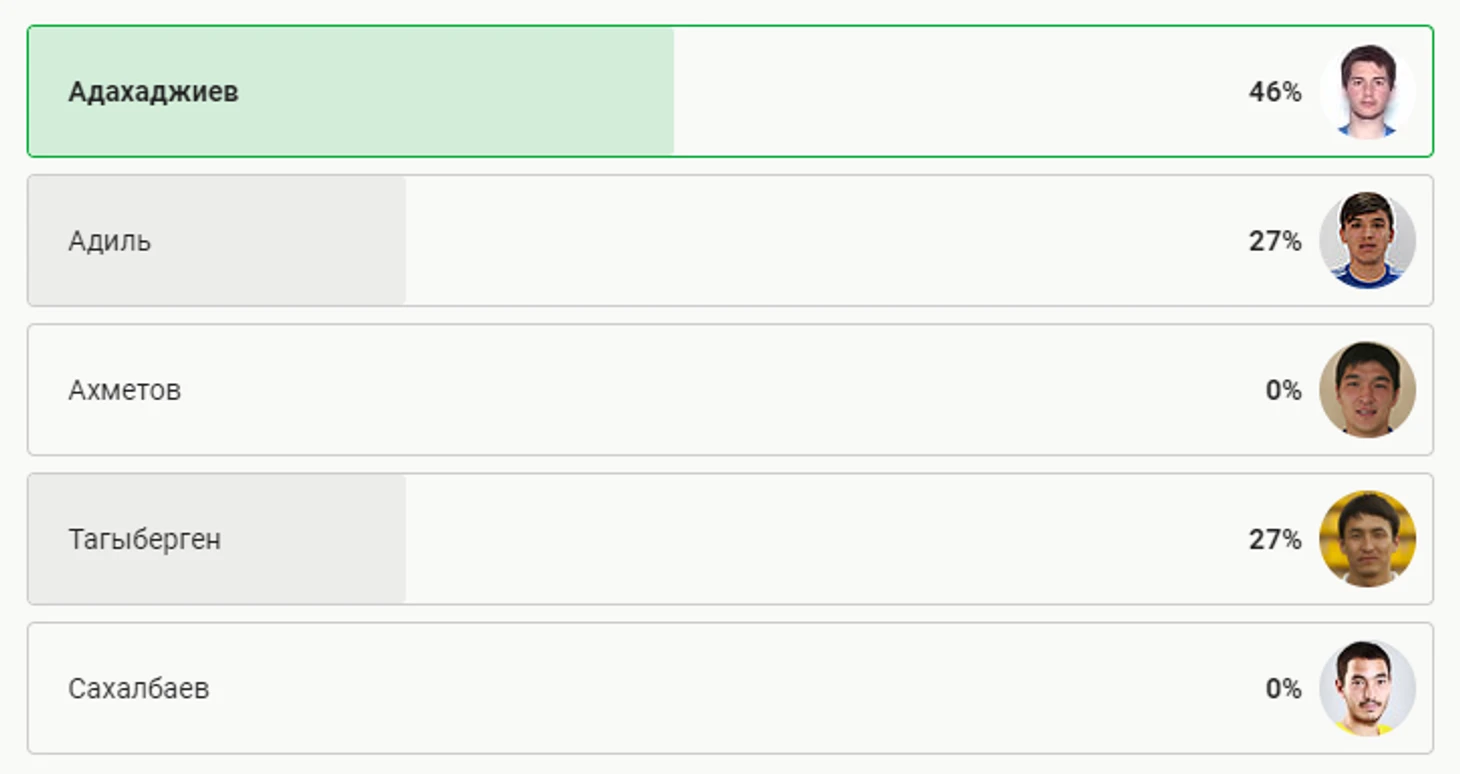Click the name text Сахалбаев
This screenshot has width=1460, height=774.
[139, 689]
